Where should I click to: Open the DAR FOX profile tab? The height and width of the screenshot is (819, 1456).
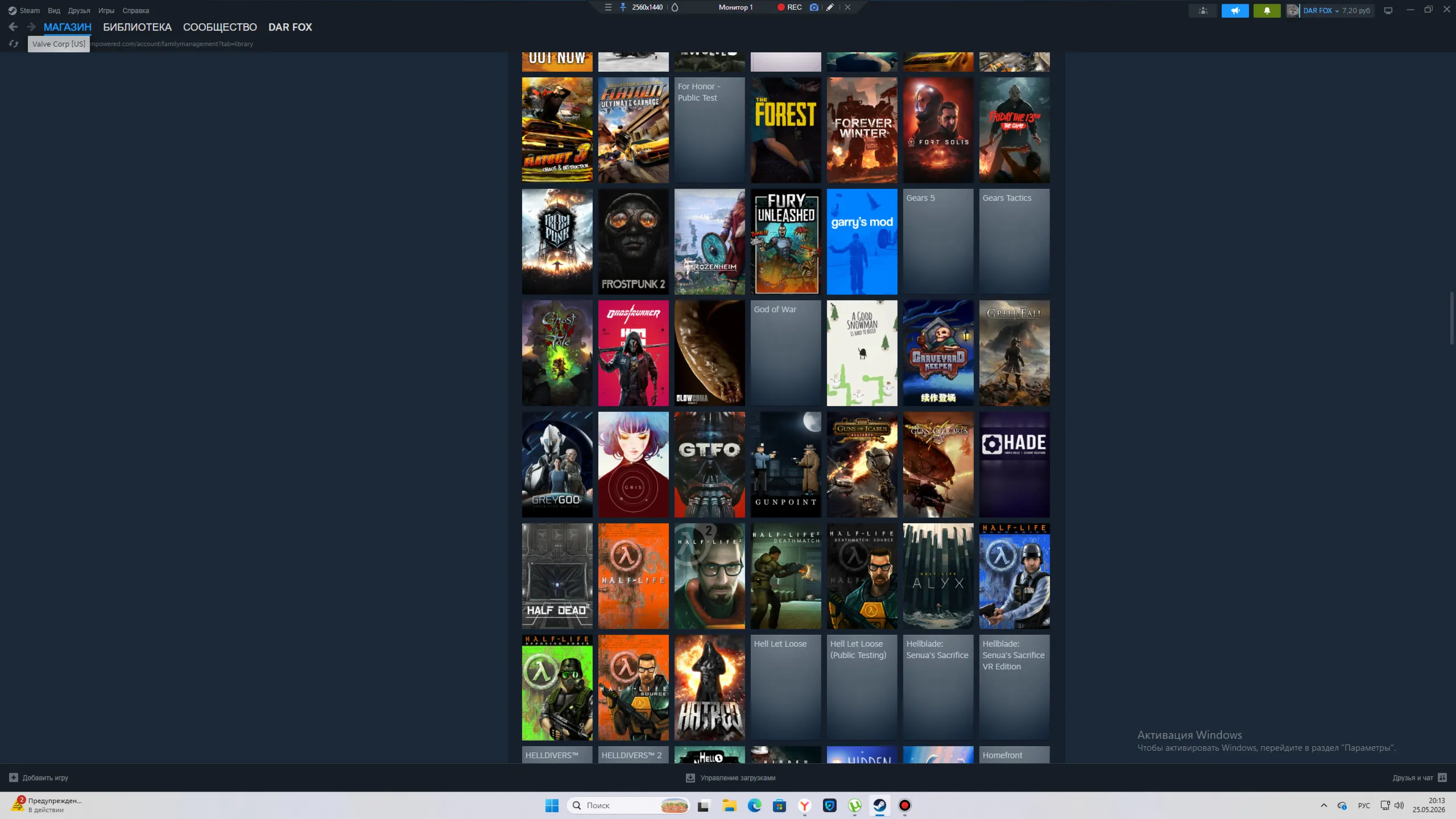click(290, 27)
